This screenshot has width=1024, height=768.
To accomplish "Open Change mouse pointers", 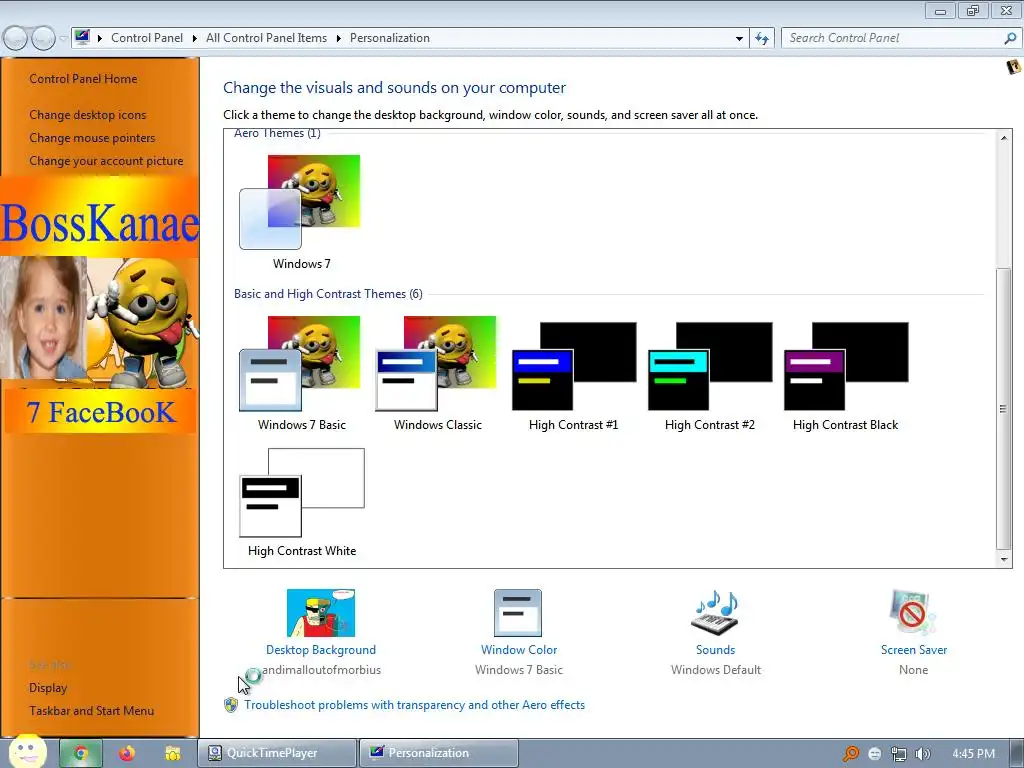I will [x=92, y=138].
